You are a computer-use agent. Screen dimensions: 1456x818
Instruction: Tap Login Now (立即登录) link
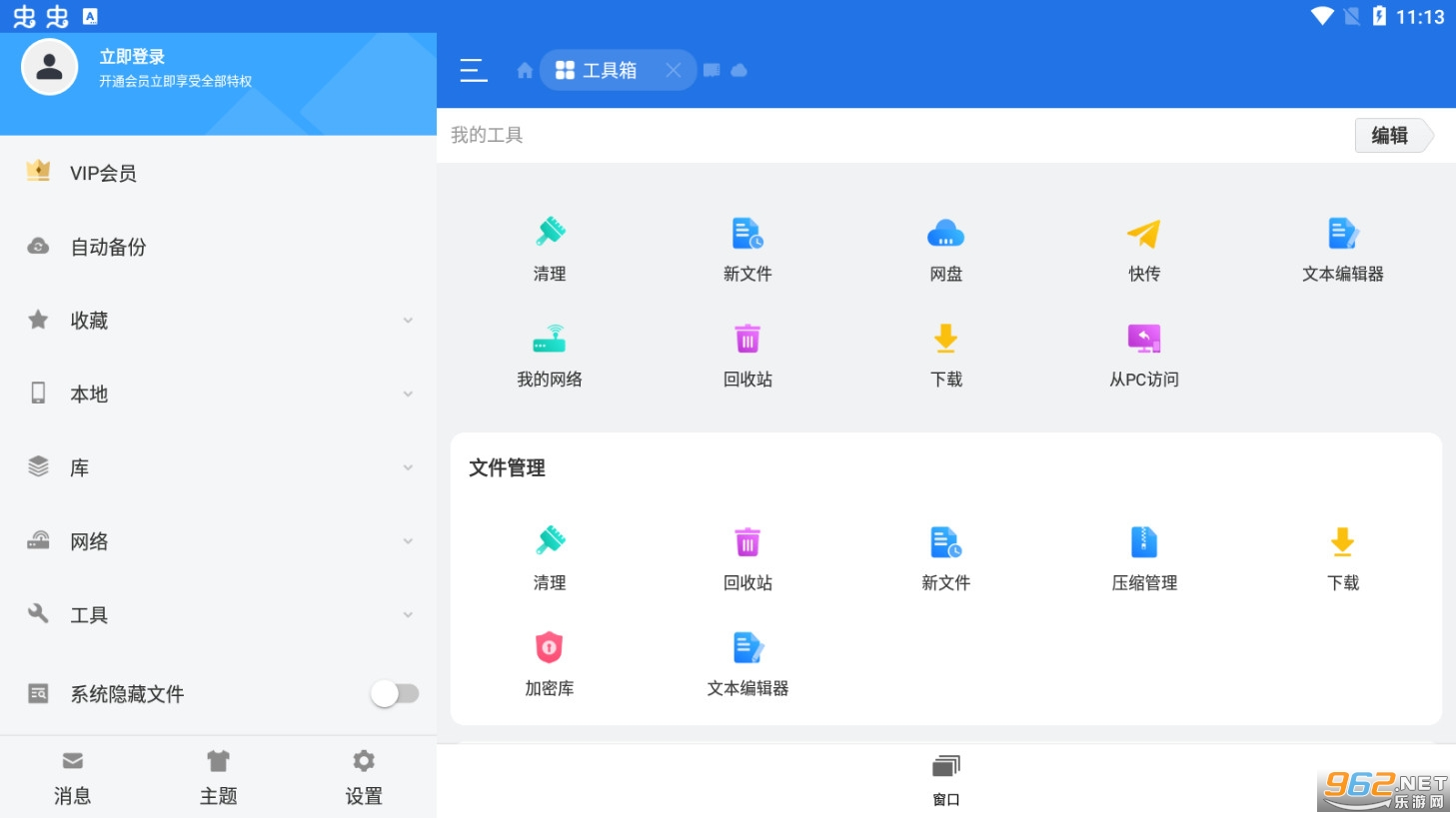pos(132,57)
